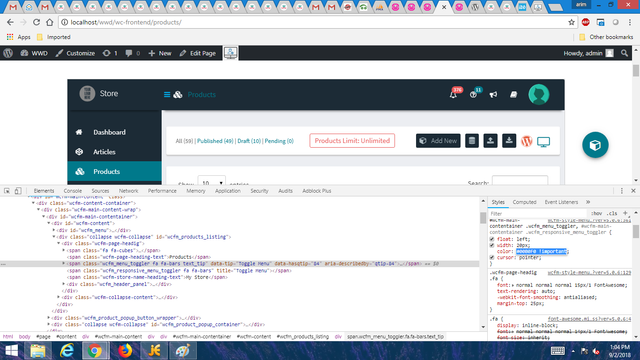Open the red WordPress admin icon
640x360 pixels.
pos(527,141)
